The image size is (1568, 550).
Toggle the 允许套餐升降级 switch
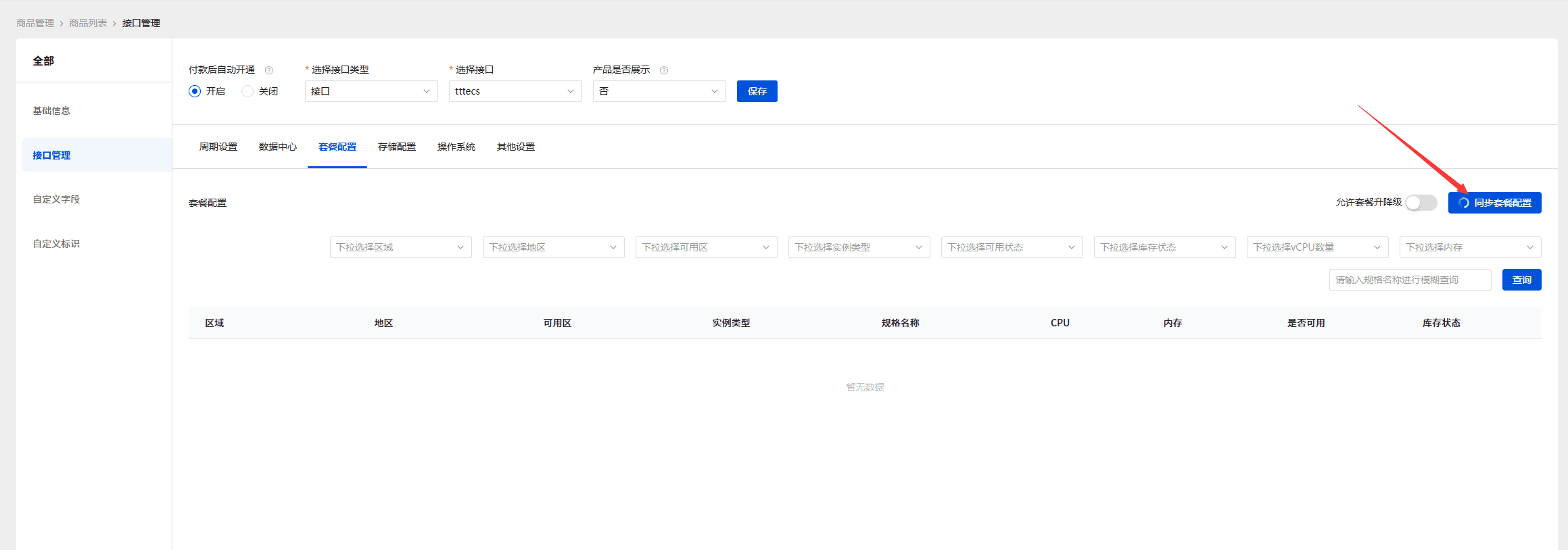[x=1421, y=203]
